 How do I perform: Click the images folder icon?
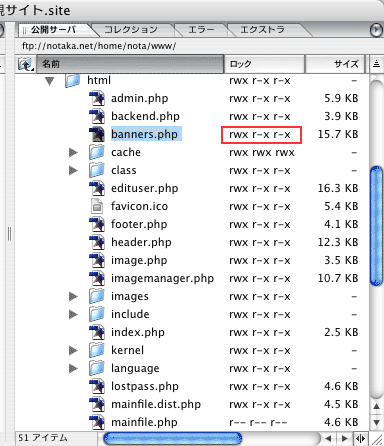coord(97,296)
